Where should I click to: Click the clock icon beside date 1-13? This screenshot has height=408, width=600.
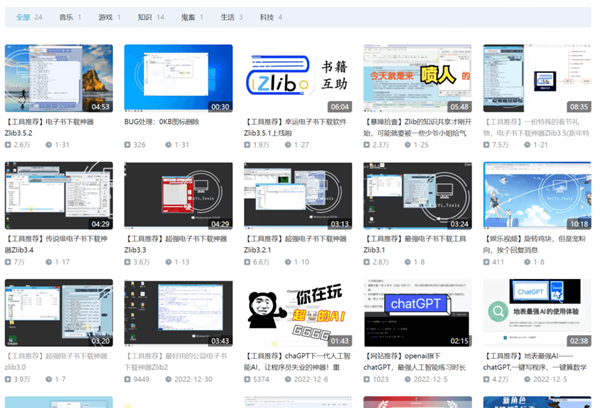click(168, 262)
